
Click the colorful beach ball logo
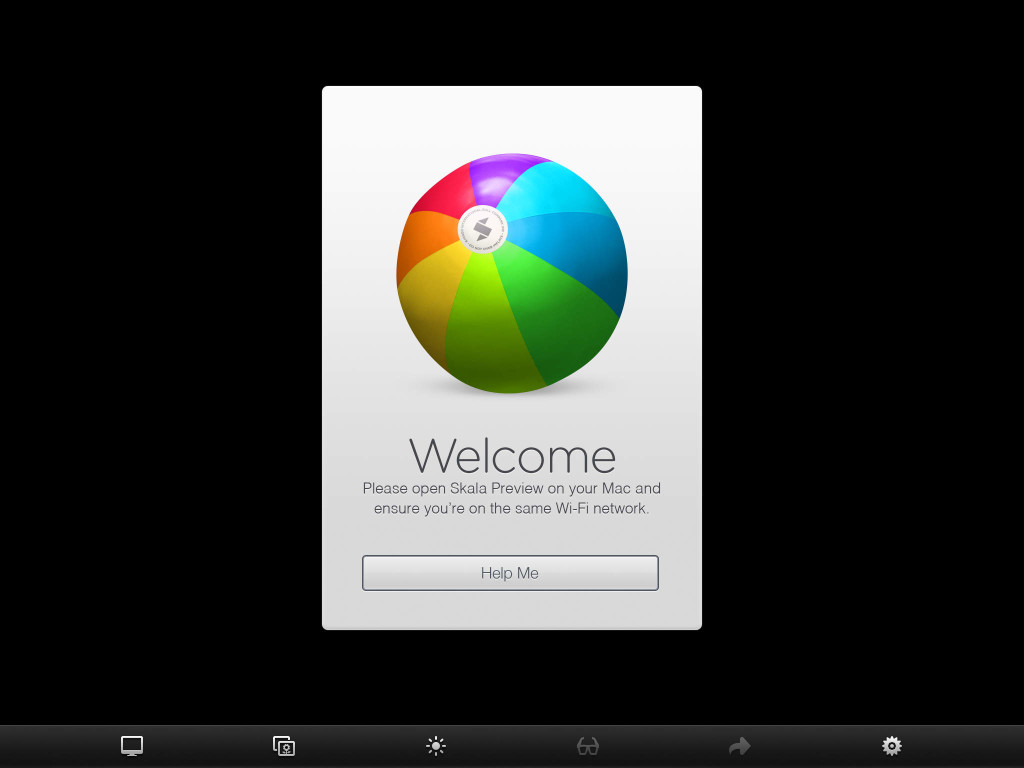tap(512, 273)
